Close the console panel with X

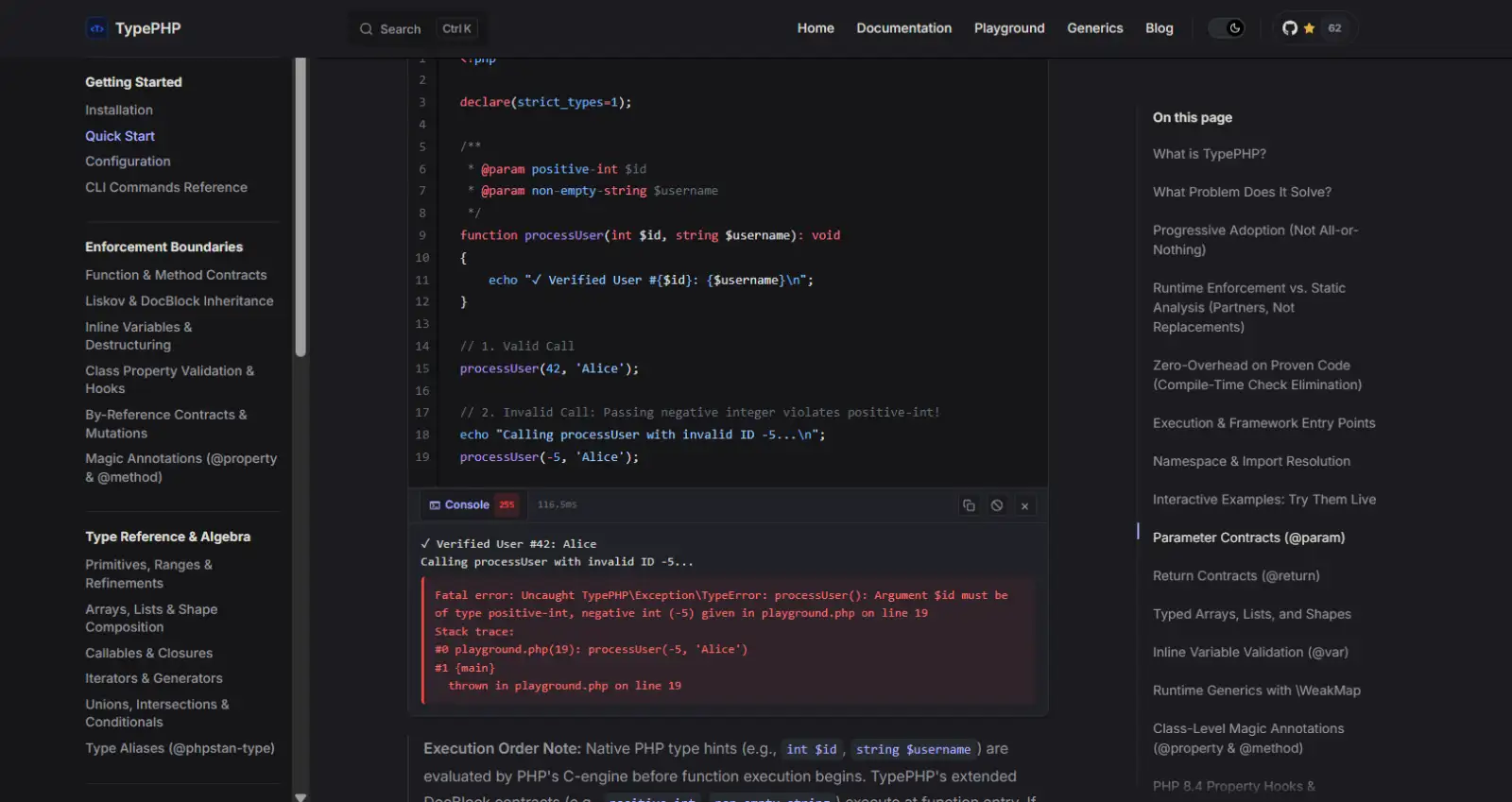1024,506
